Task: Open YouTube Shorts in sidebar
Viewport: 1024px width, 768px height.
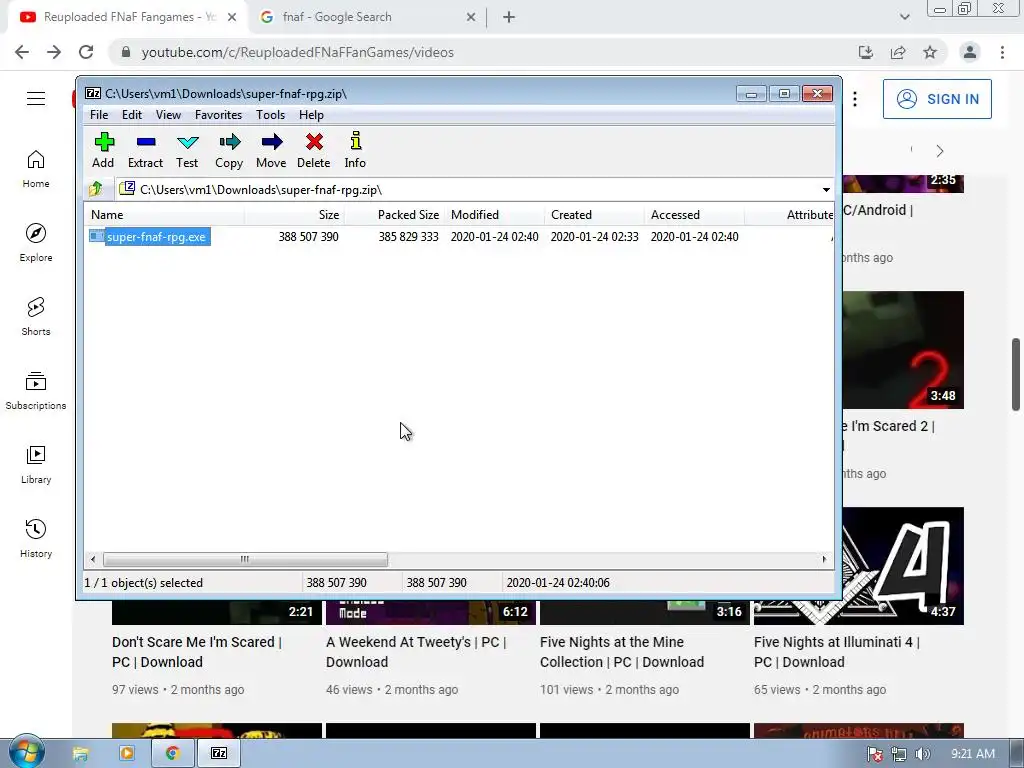Action: click(x=36, y=316)
